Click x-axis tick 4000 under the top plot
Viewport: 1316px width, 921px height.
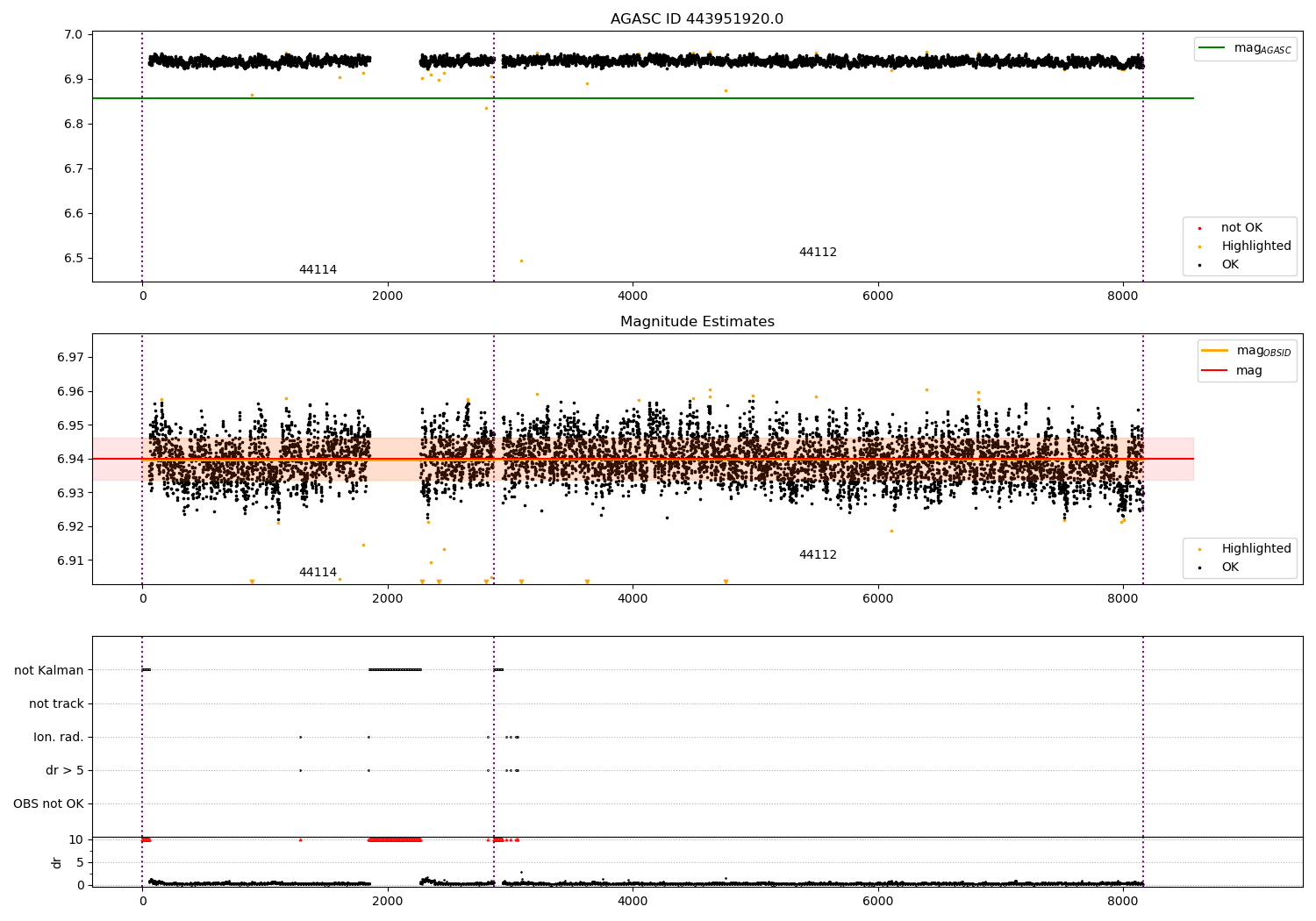point(633,296)
